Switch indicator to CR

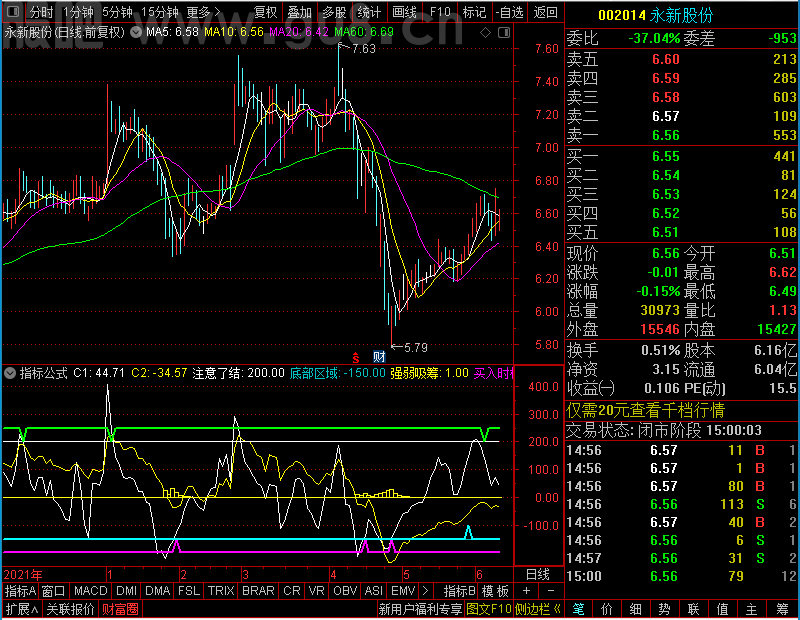(x=292, y=591)
